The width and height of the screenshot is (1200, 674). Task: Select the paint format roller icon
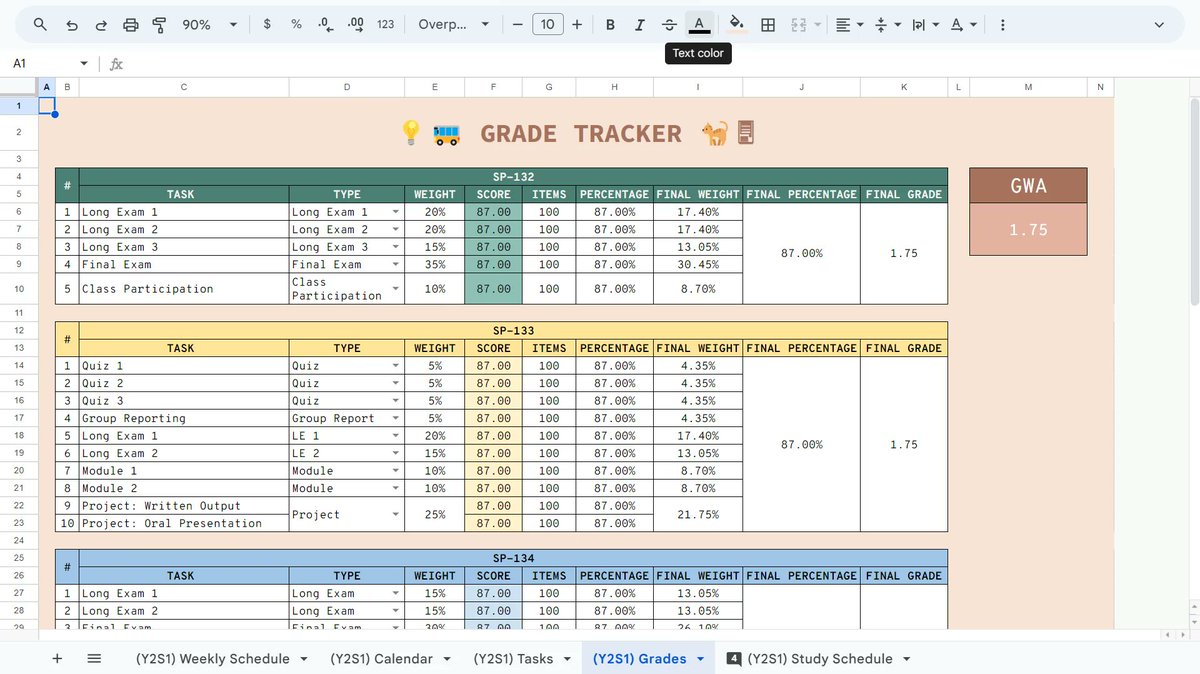(160, 25)
